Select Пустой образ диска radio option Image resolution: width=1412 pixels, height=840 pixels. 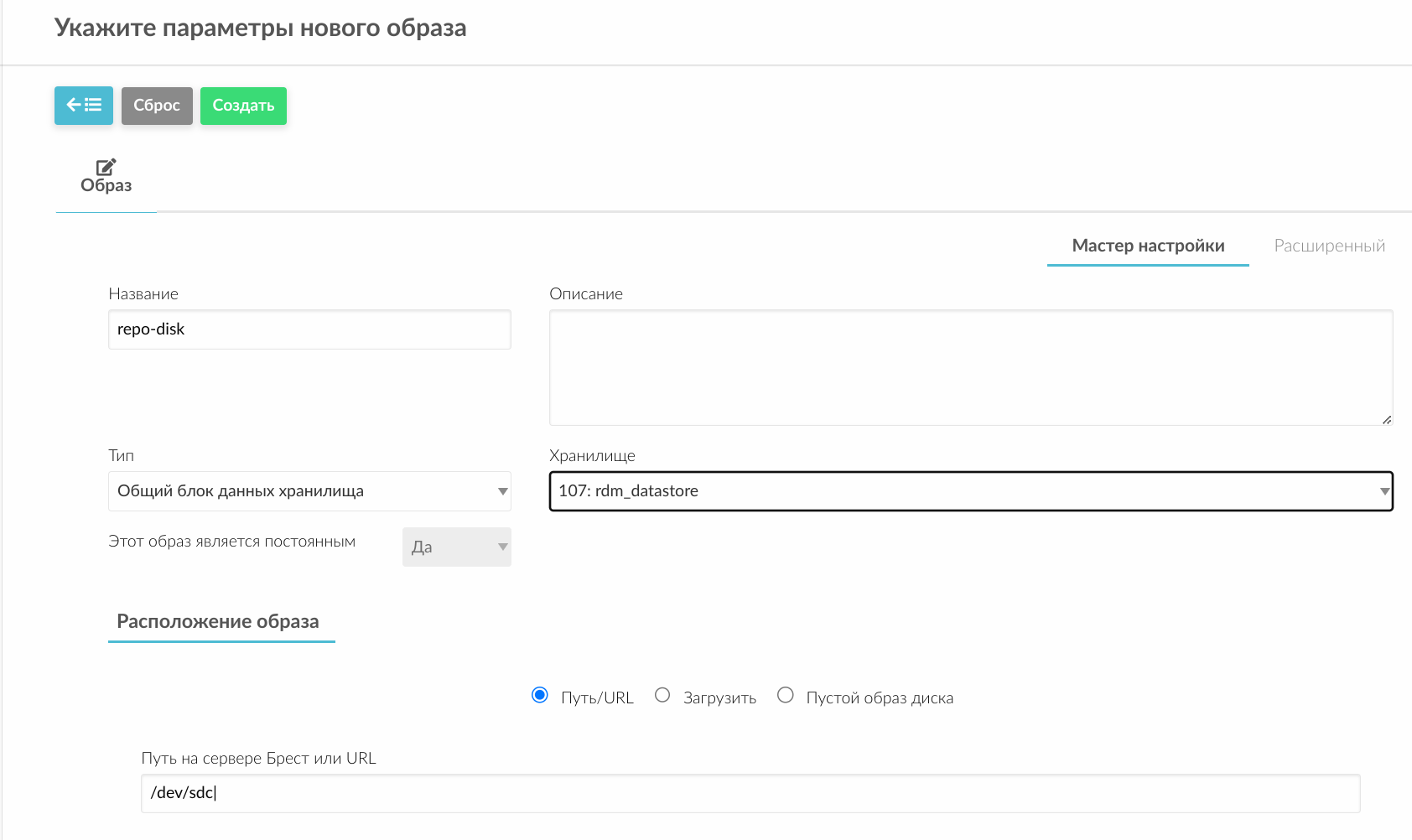pyautogui.click(x=786, y=695)
